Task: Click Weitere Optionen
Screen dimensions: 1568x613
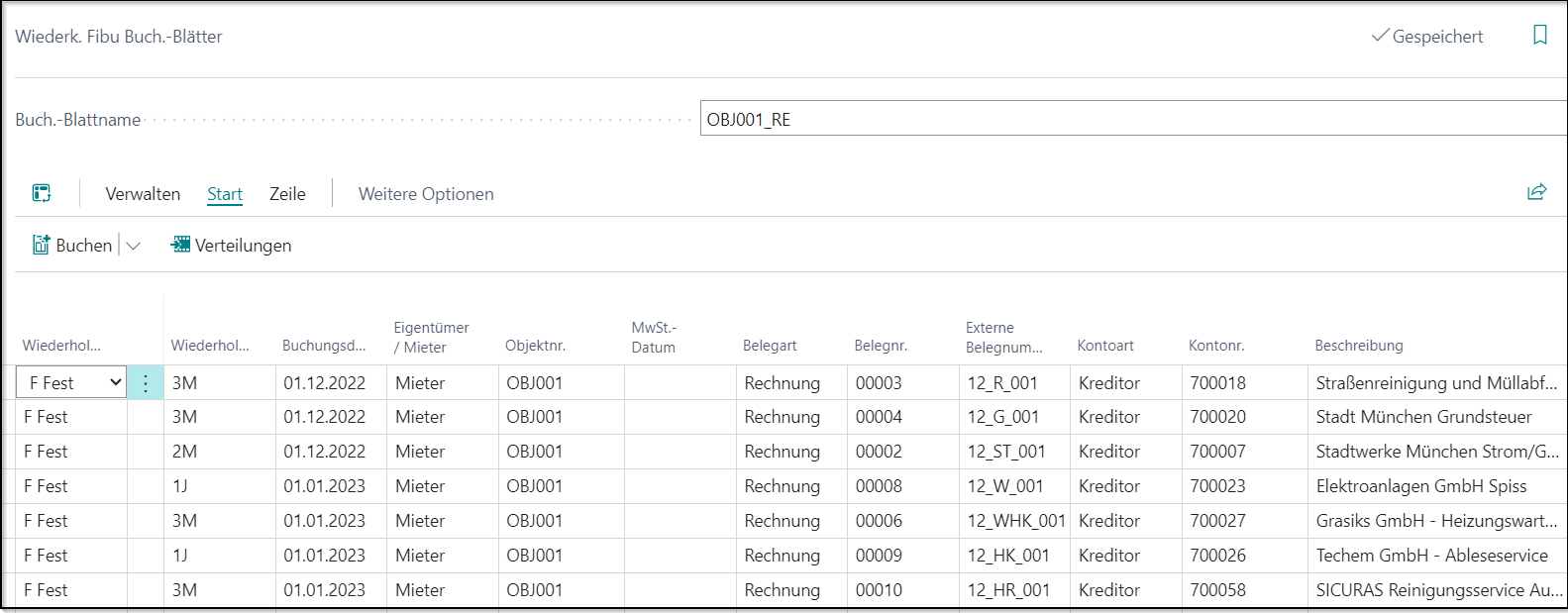Action: (426, 194)
